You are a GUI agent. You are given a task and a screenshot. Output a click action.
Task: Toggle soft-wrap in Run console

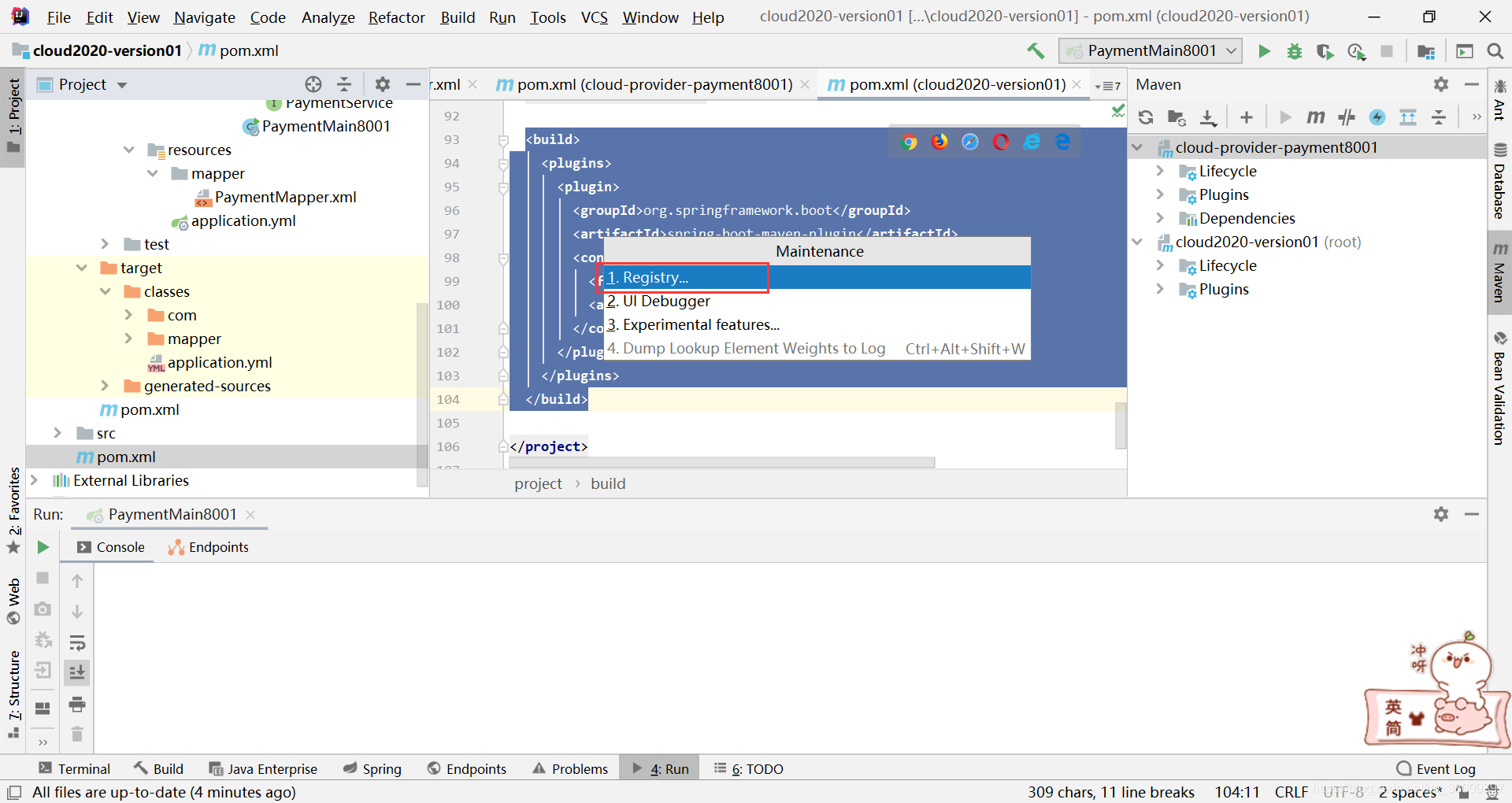(x=77, y=642)
